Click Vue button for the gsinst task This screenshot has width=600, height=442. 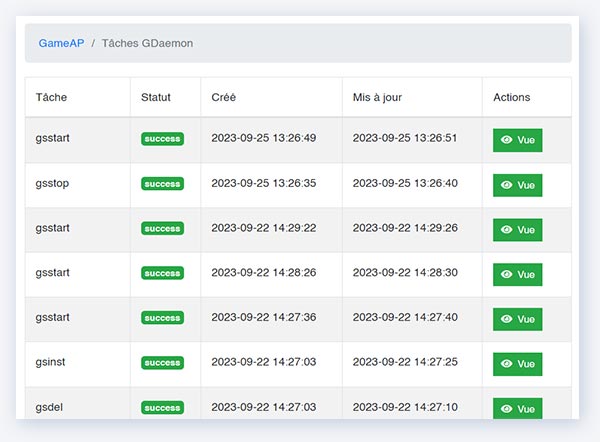point(517,364)
